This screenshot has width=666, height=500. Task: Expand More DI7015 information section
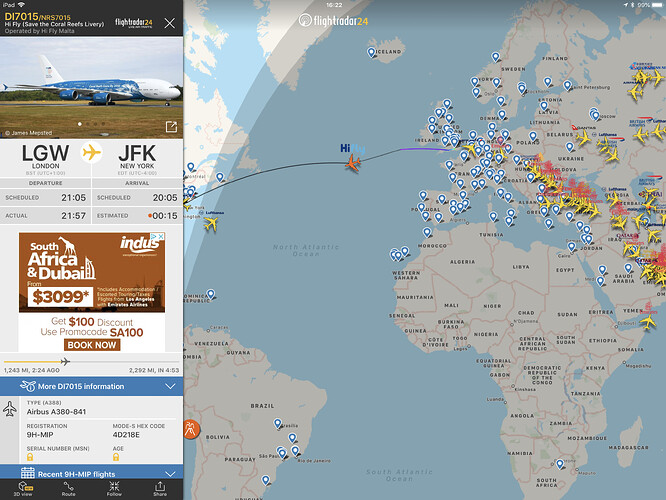[91, 386]
